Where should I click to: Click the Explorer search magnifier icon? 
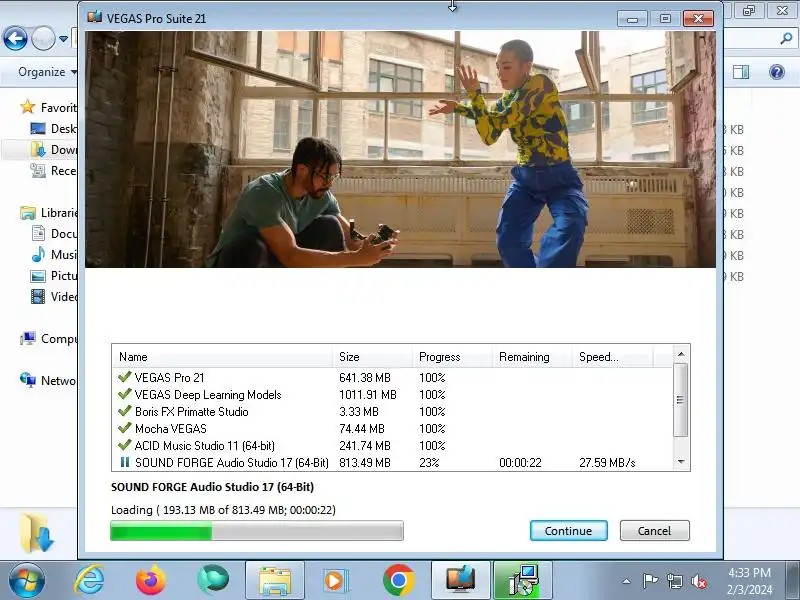(786, 38)
